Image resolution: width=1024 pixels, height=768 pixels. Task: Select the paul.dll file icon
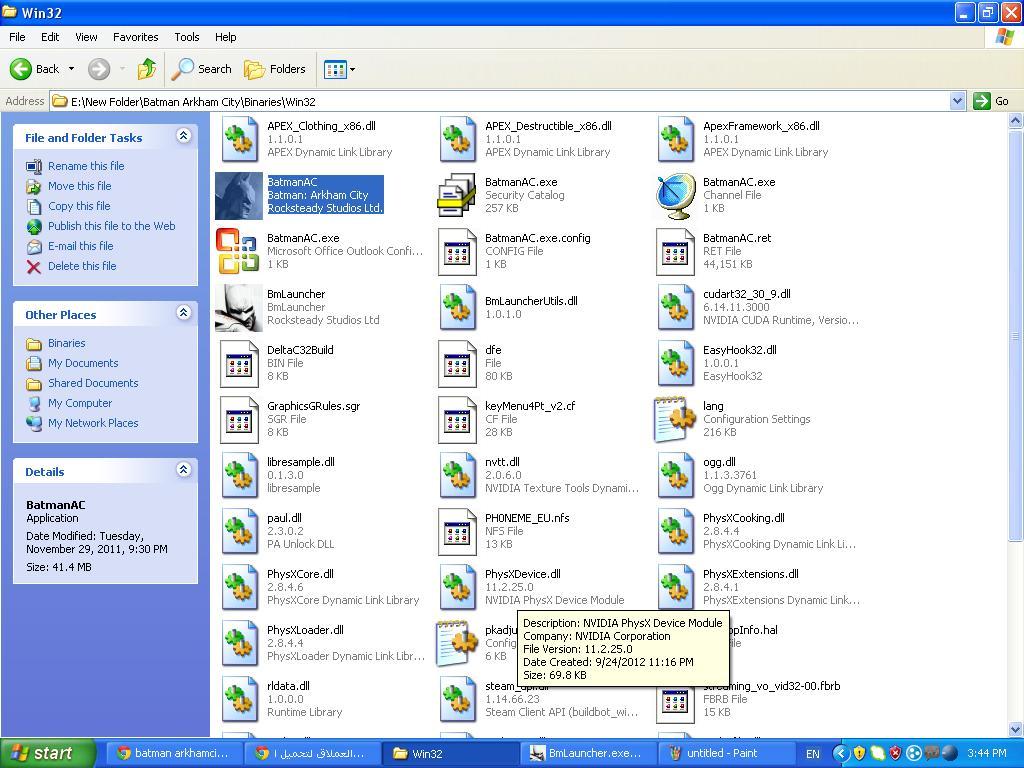pos(238,532)
